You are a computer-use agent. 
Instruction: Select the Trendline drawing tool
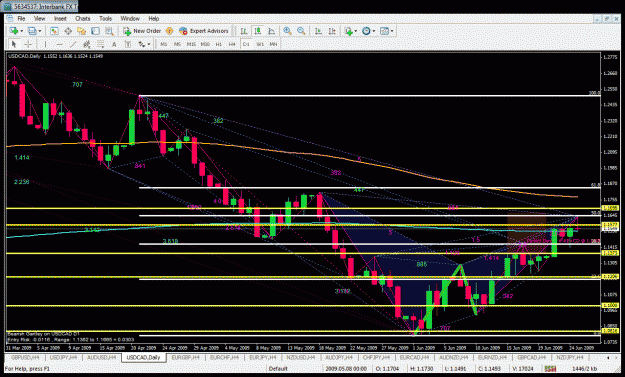tap(73, 44)
